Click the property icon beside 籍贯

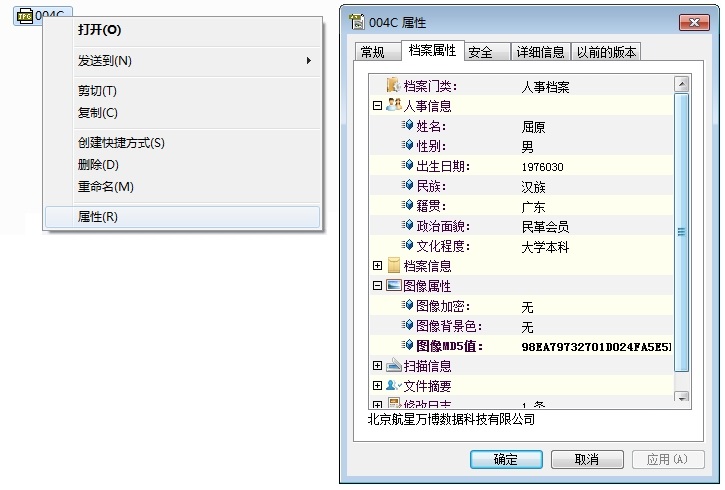coord(407,205)
